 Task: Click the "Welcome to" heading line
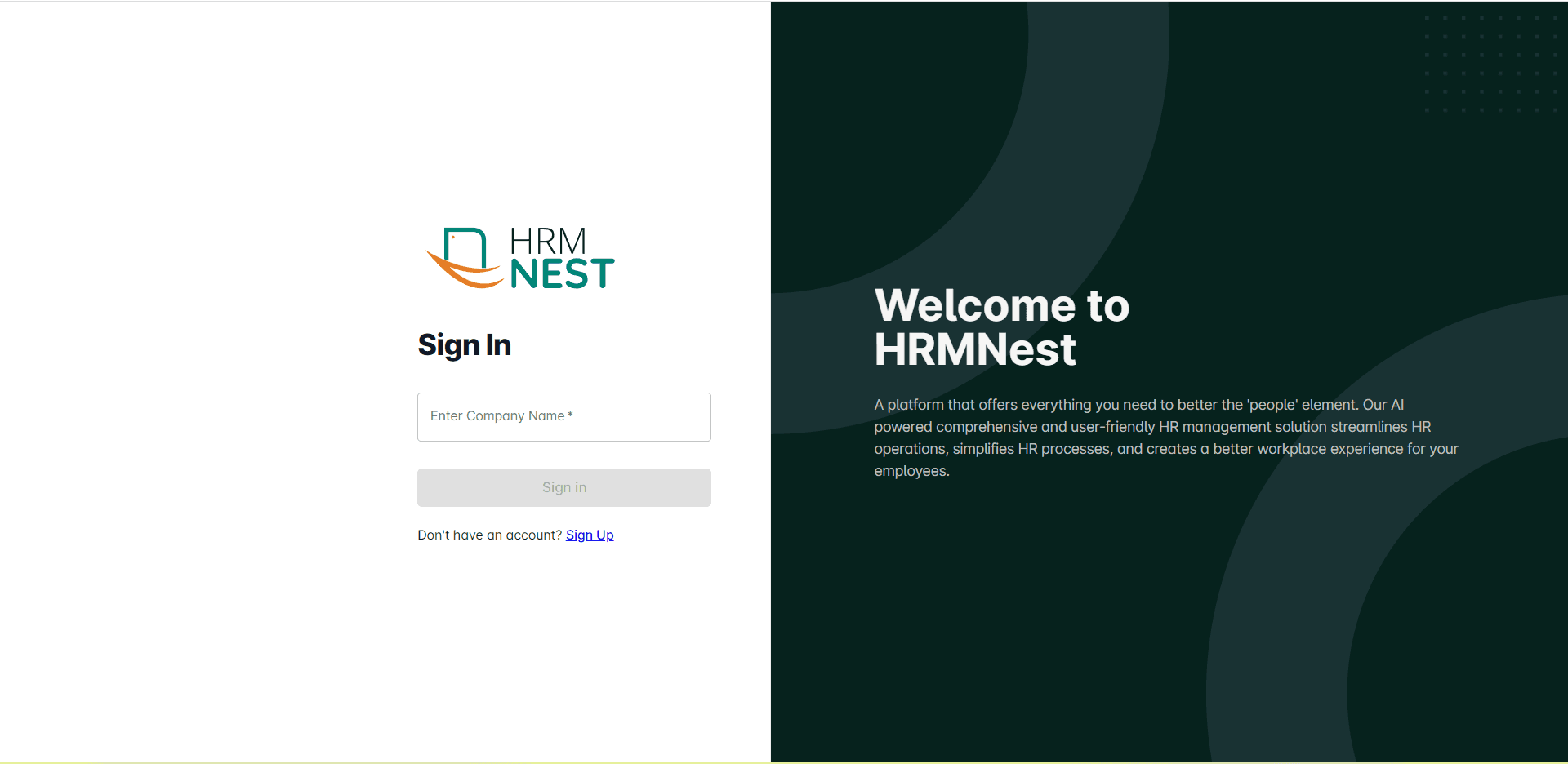1001,306
